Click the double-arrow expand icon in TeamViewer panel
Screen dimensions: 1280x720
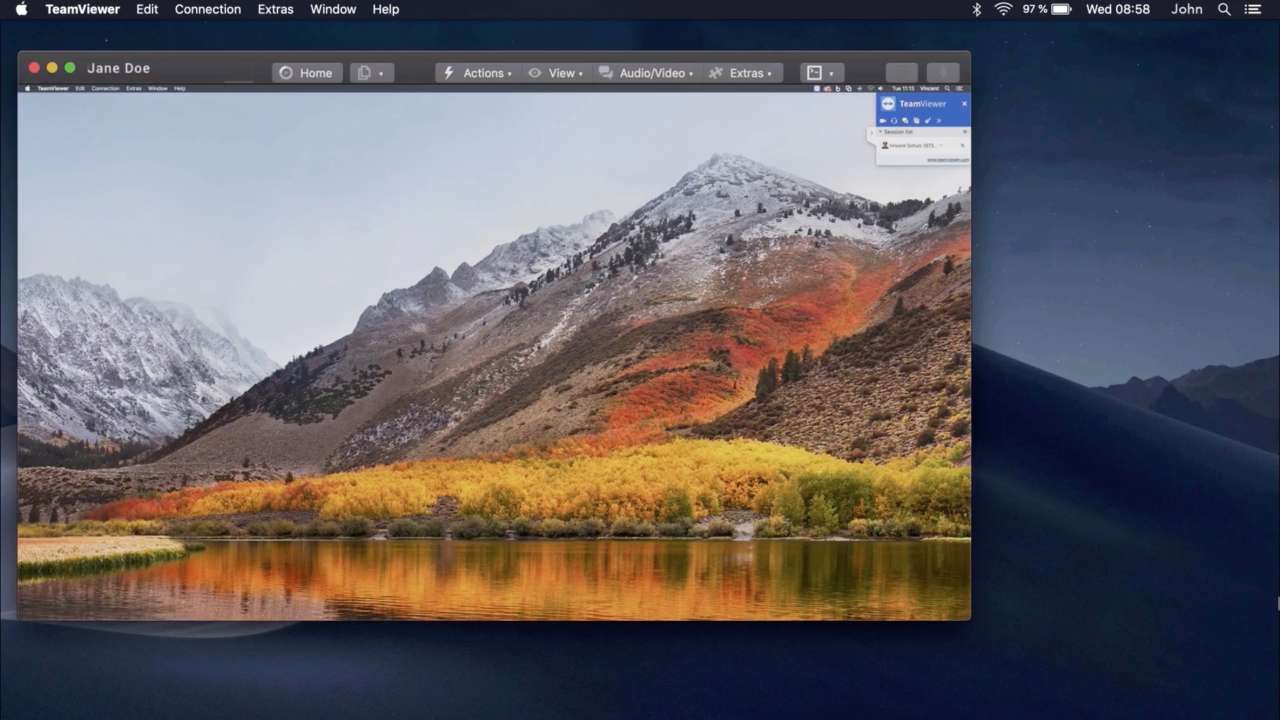pos(939,121)
